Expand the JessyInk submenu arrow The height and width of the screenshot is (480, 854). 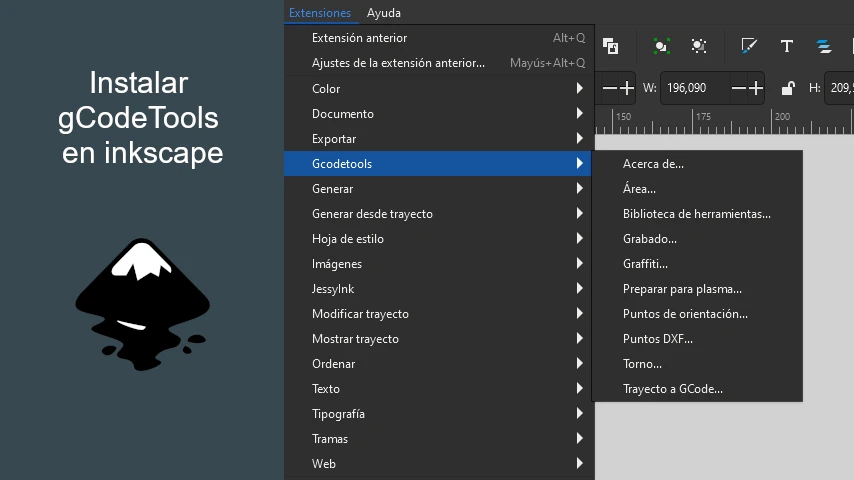[x=580, y=289]
